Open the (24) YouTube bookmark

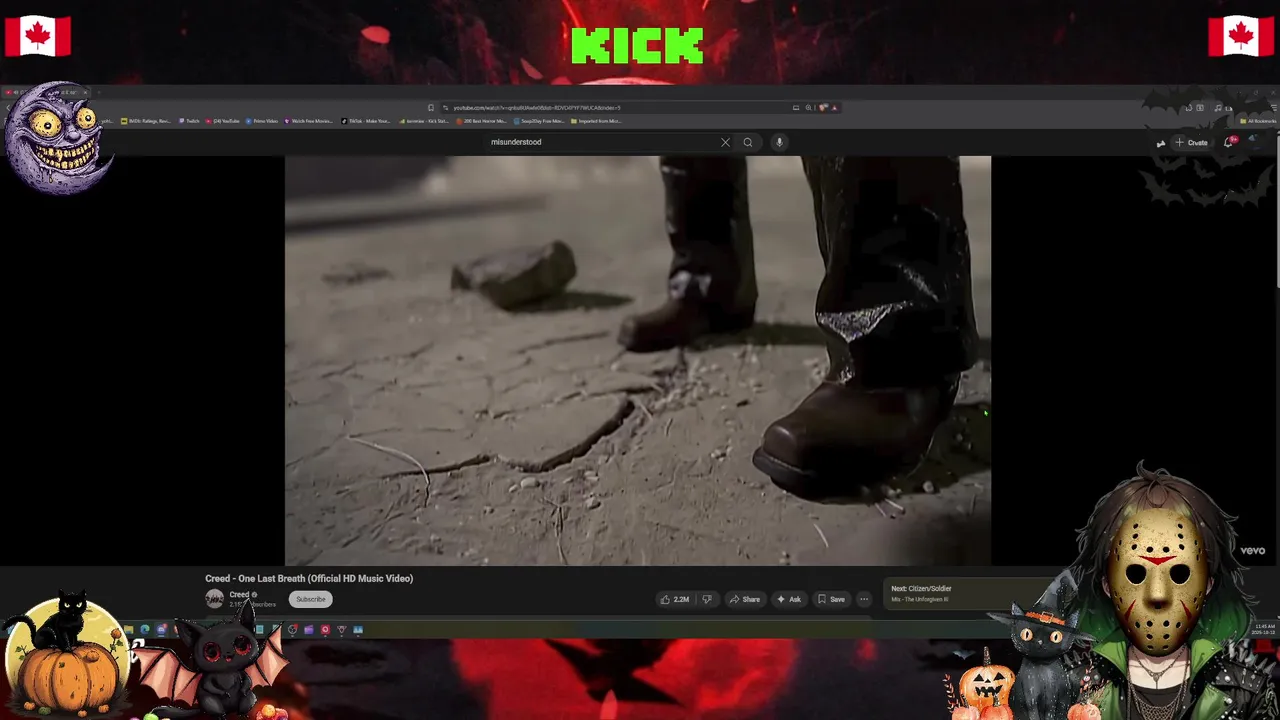point(223,121)
